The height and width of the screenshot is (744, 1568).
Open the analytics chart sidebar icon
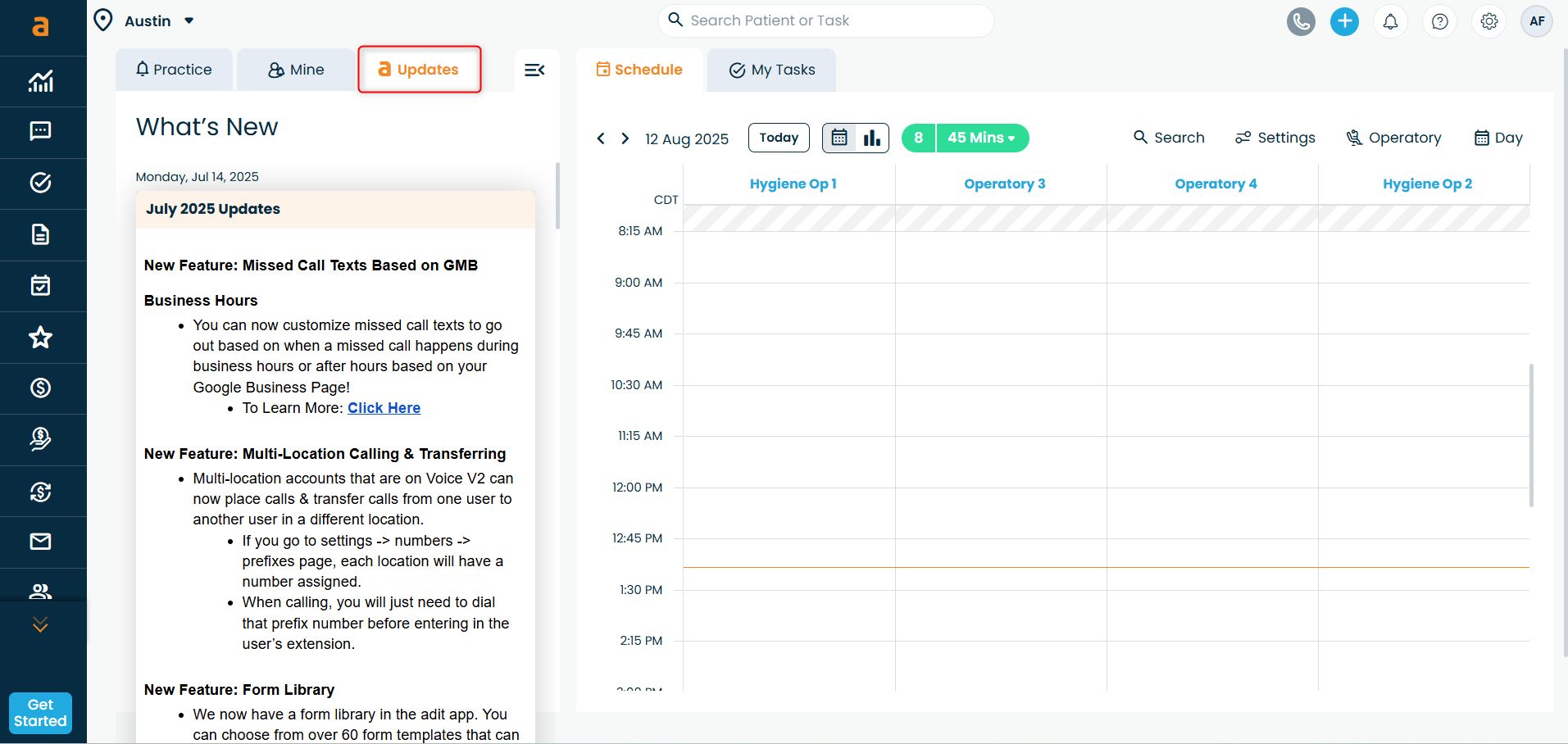click(x=40, y=81)
